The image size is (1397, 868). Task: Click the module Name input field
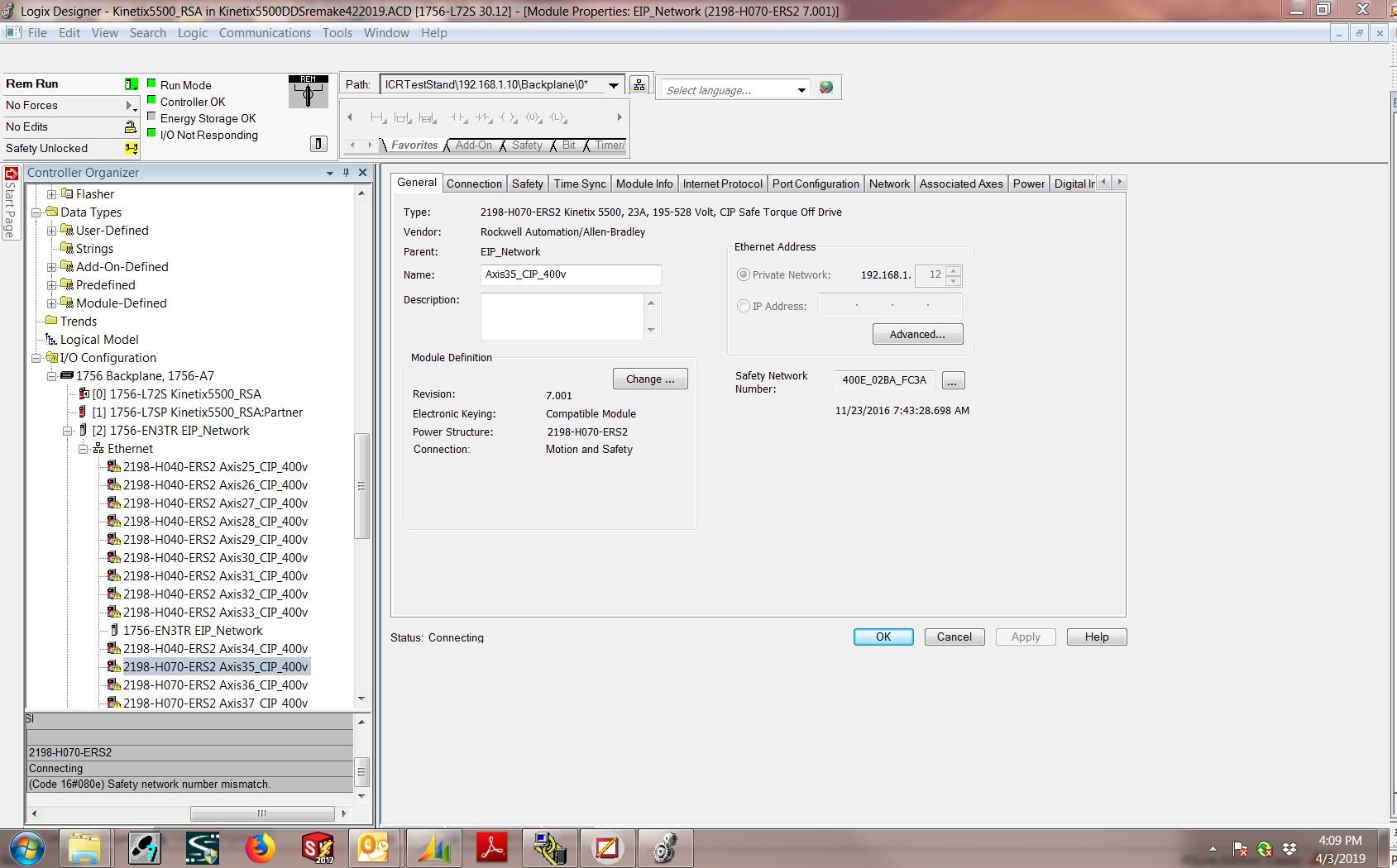point(571,274)
